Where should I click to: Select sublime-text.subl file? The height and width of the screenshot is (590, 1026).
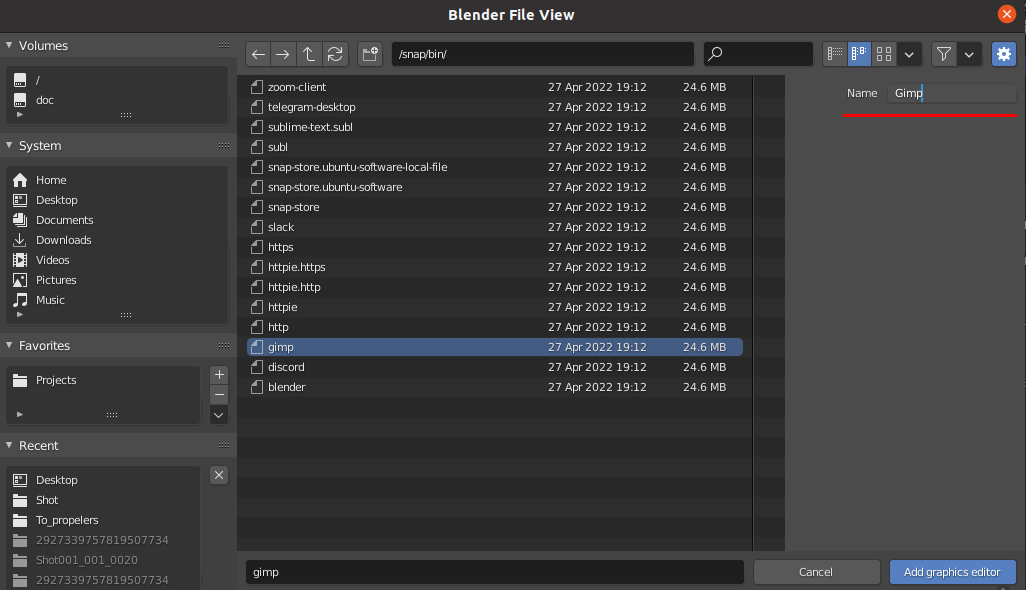(495, 127)
